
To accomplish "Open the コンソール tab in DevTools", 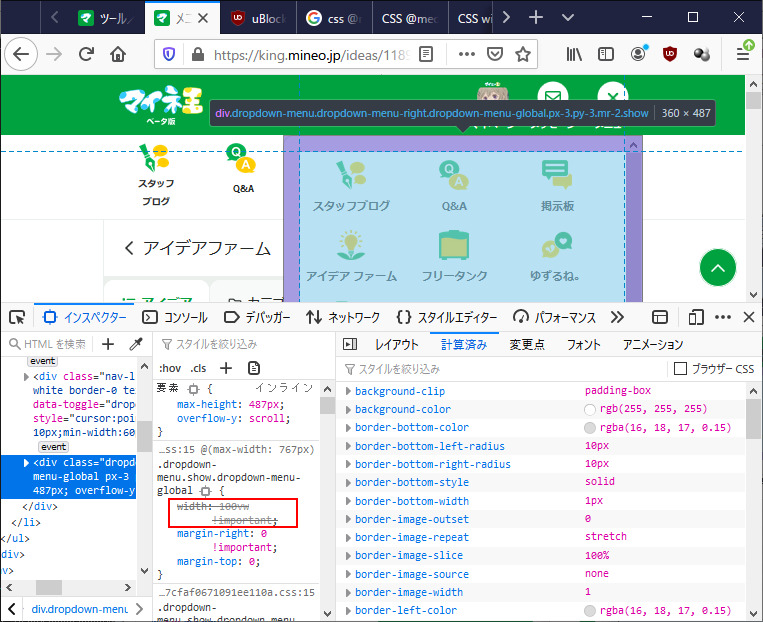I will point(174,317).
